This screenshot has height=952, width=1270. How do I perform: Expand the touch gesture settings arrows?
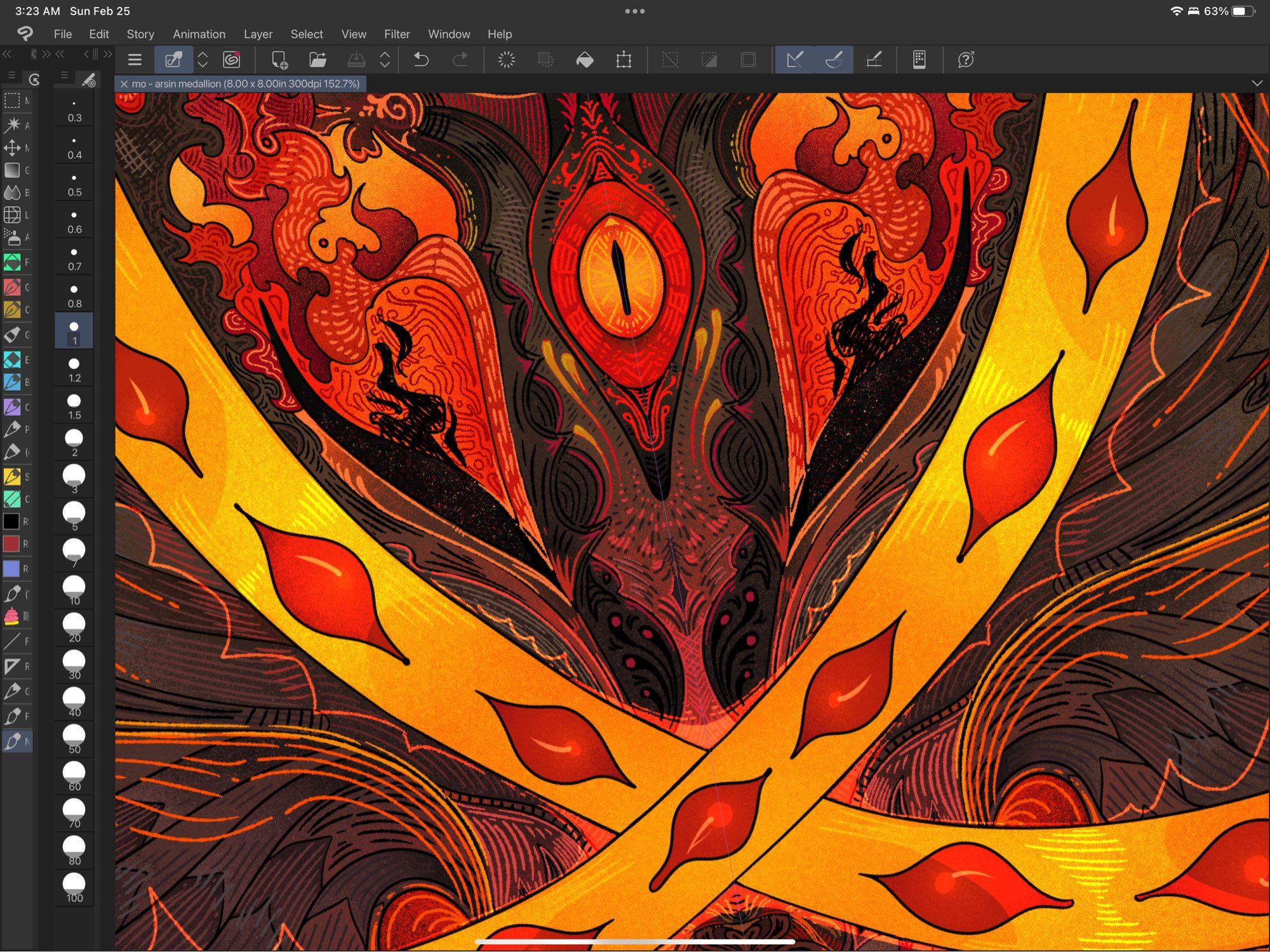pos(203,60)
